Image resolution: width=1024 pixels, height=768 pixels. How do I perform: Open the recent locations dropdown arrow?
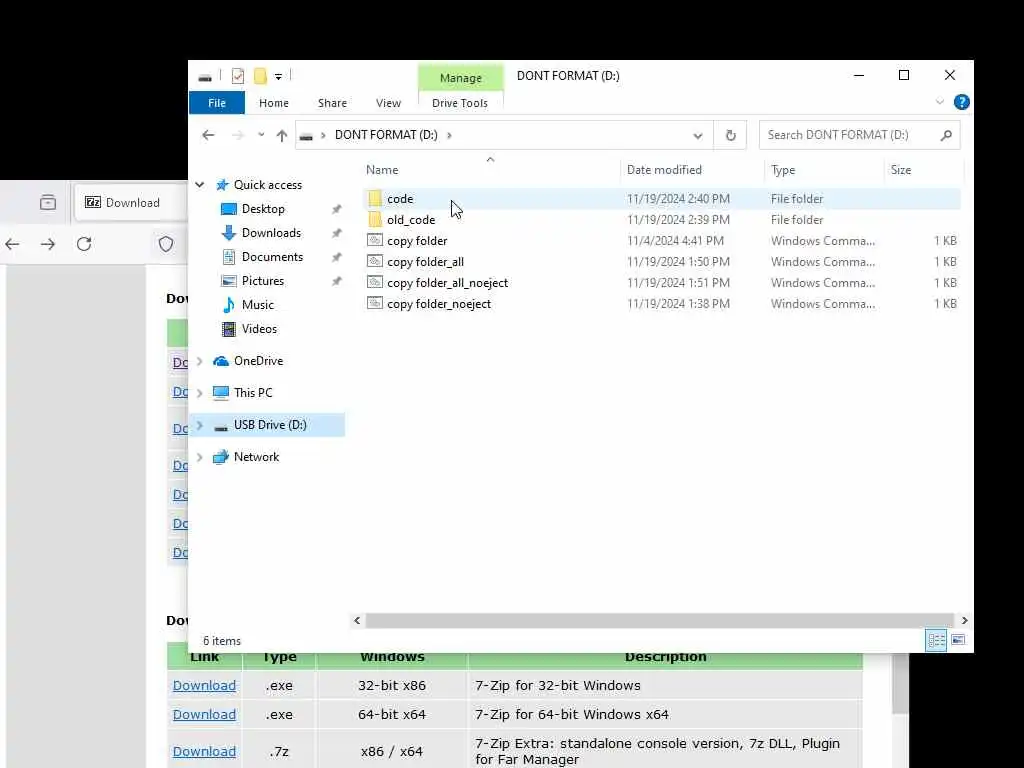[261, 135]
